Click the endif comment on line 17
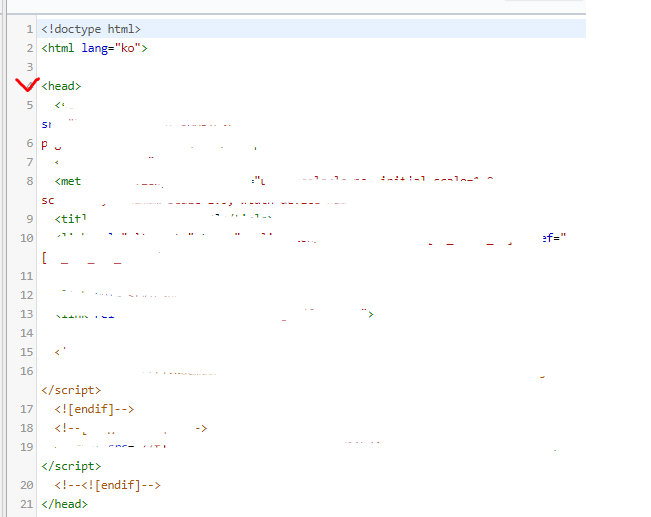Image resolution: width=651 pixels, height=517 pixels. coord(94,409)
